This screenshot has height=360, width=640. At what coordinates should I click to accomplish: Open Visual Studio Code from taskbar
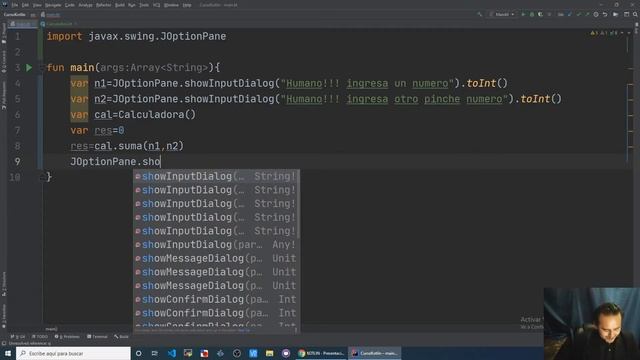(x=171, y=353)
